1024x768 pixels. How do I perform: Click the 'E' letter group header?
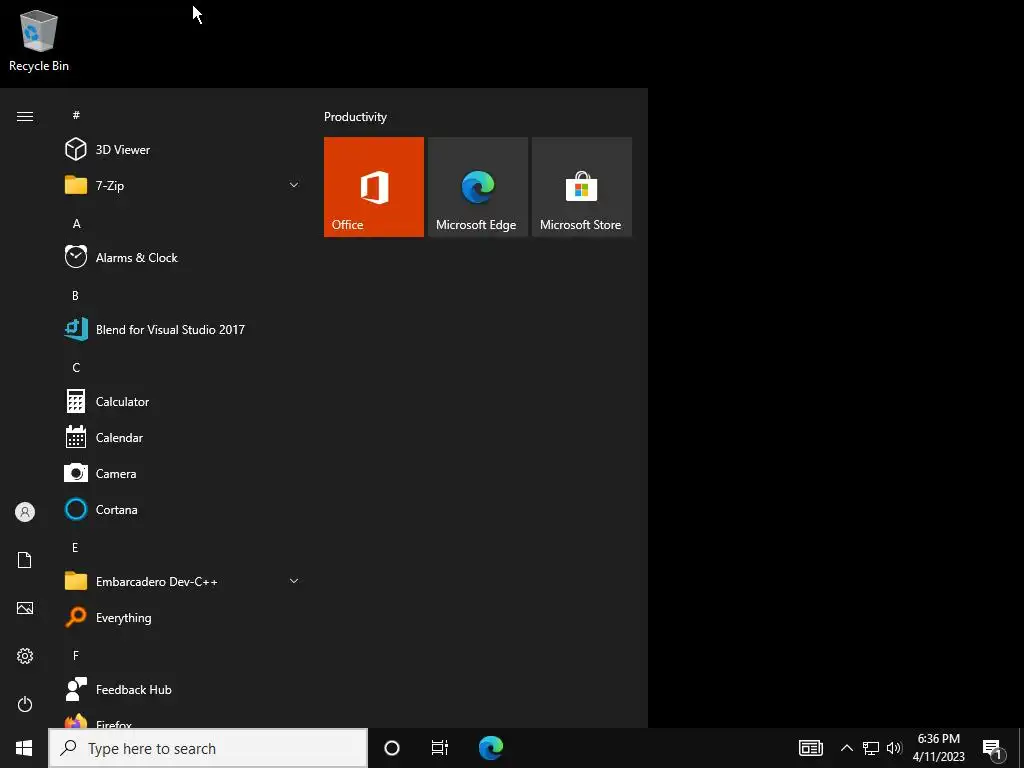[75, 547]
